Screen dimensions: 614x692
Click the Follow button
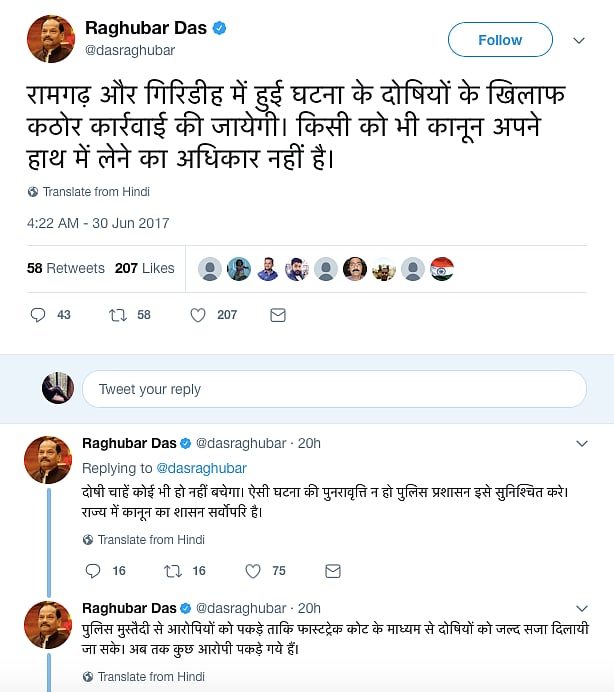pos(500,40)
